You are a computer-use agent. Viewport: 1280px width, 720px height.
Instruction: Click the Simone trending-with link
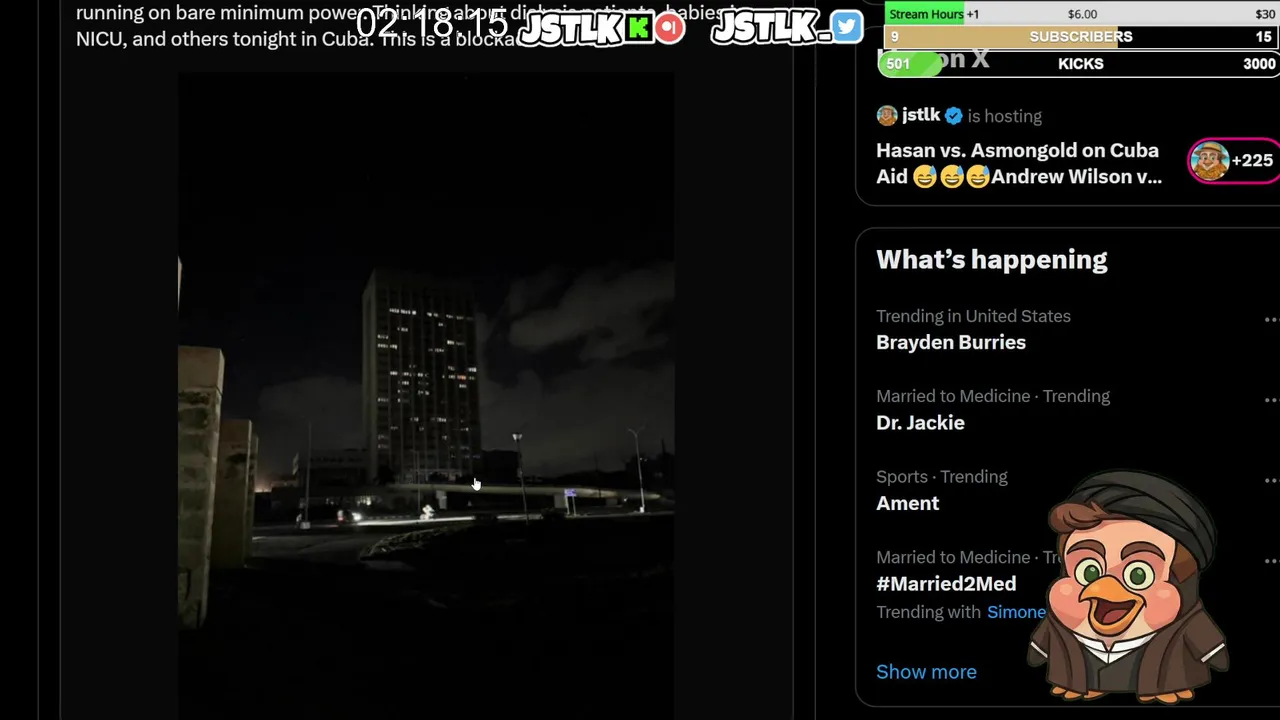pos(1016,612)
